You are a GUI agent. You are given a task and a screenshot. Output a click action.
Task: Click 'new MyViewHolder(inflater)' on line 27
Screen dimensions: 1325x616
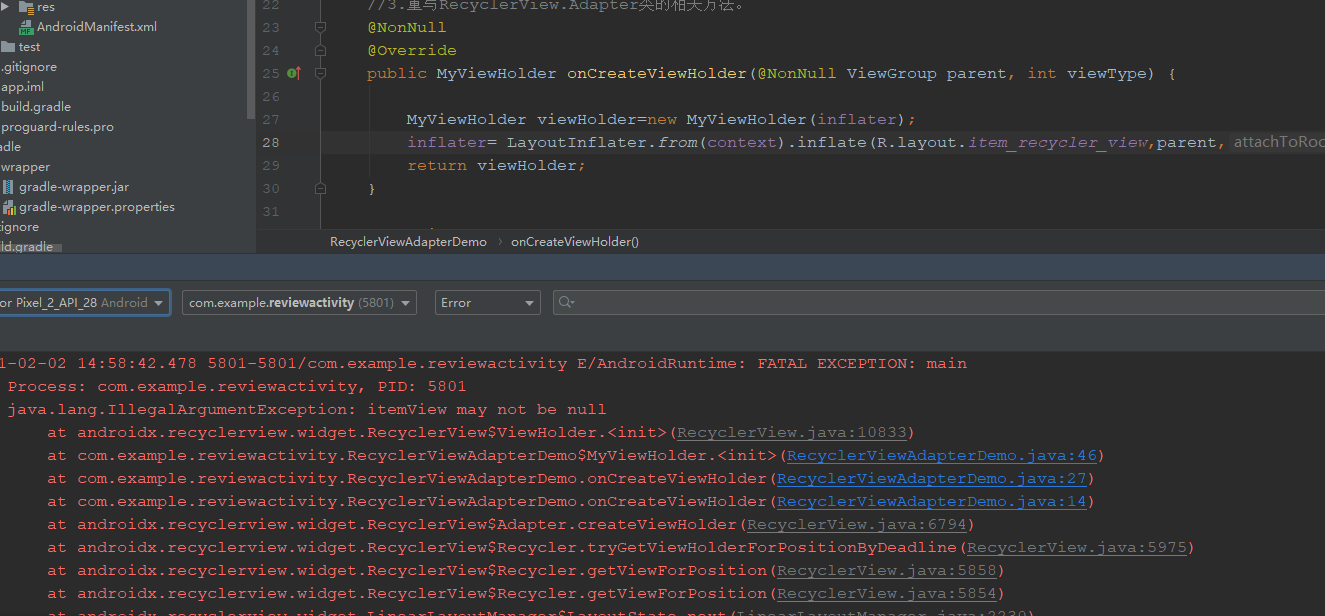(779, 119)
